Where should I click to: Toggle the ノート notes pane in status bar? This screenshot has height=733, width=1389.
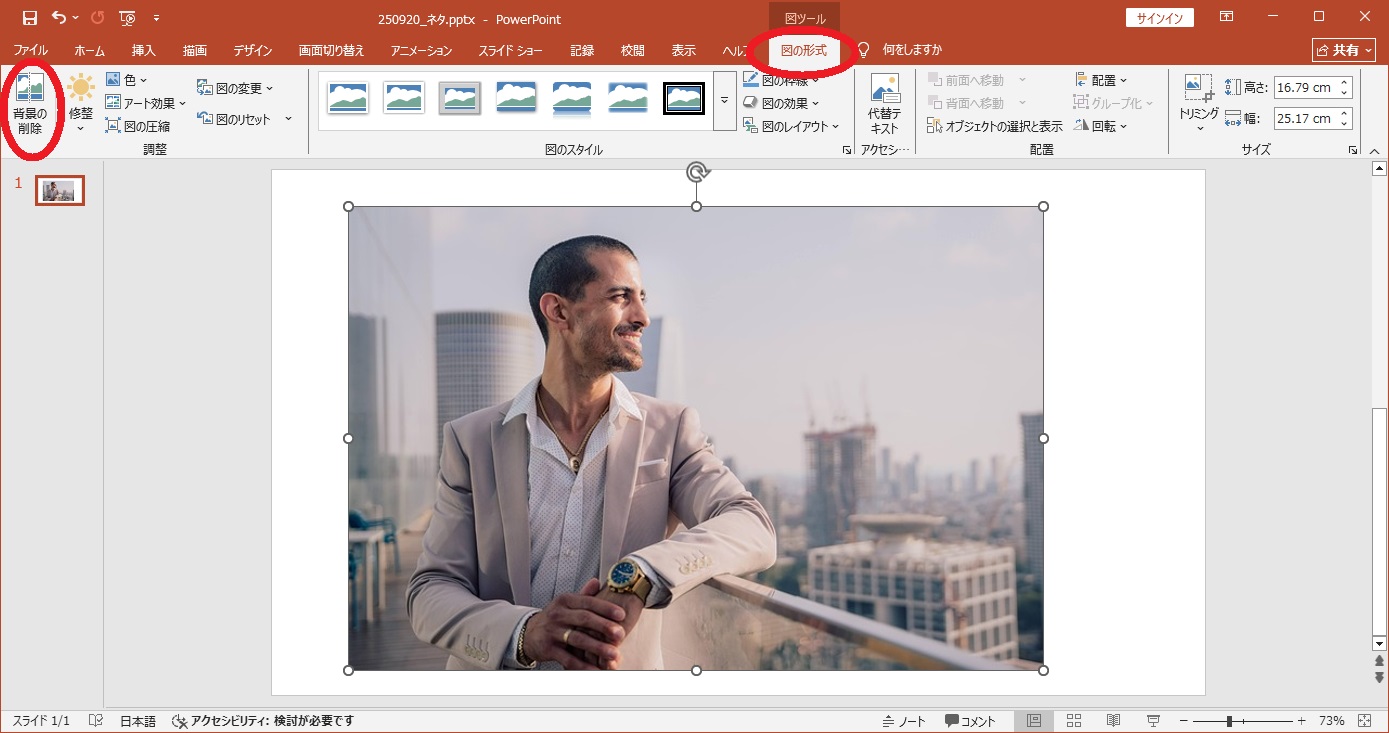click(x=904, y=721)
